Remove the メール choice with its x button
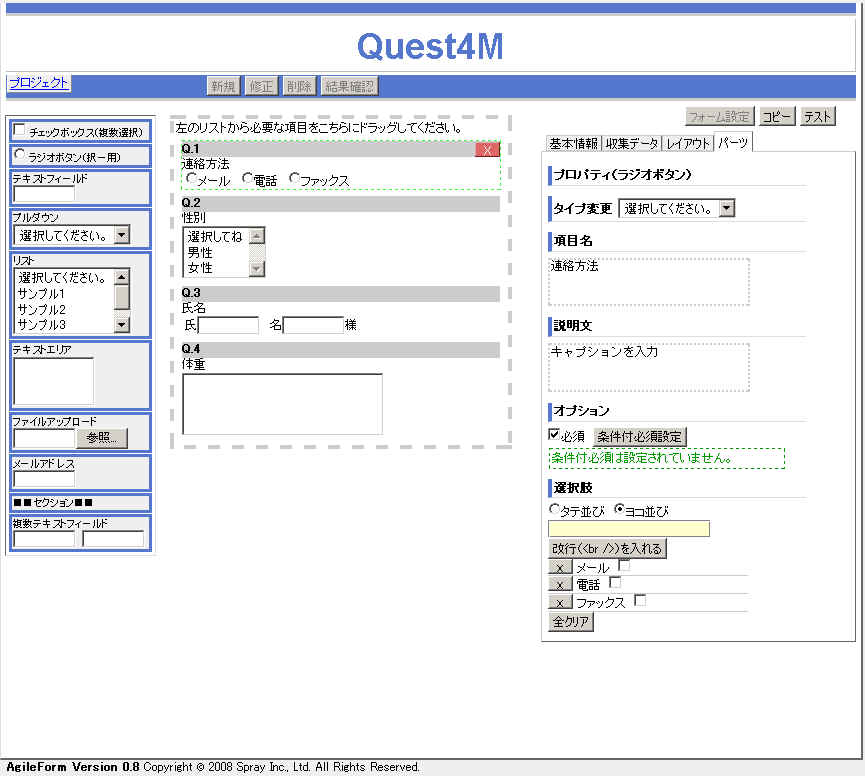 point(560,568)
